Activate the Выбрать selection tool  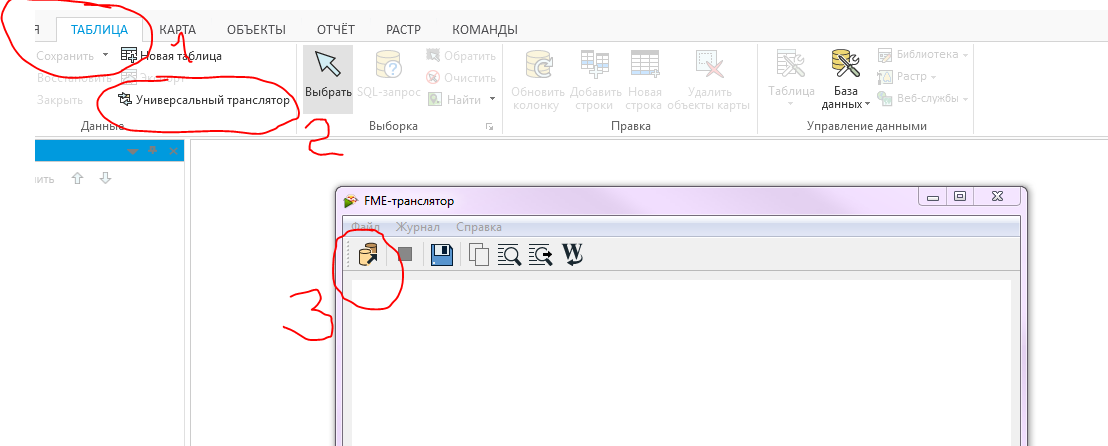click(x=328, y=79)
